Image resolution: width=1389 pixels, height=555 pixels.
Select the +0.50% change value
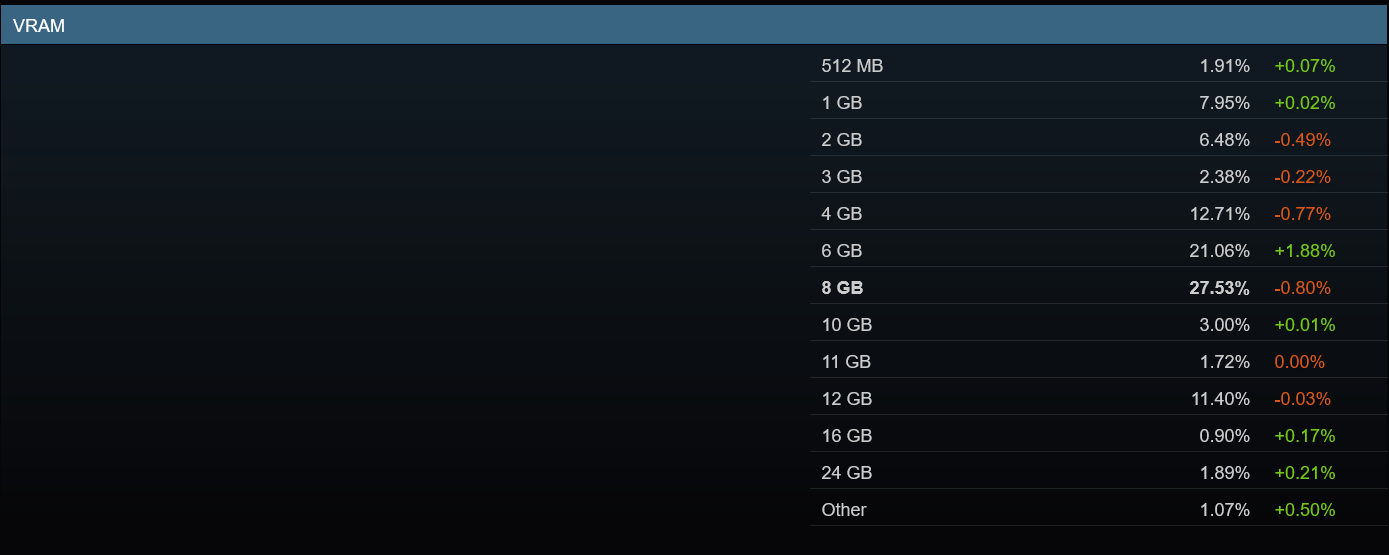coord(1304,510)
